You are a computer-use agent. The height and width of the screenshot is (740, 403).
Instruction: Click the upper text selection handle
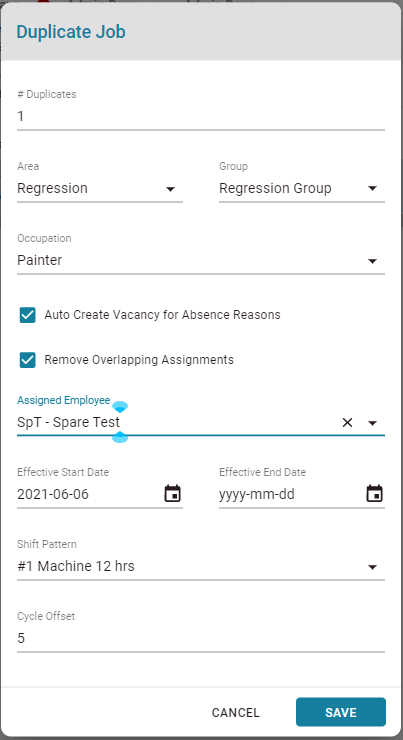[120, 407]
